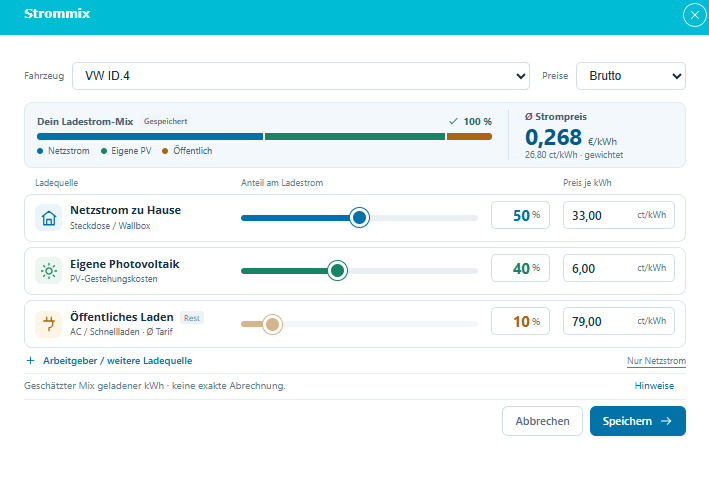Click the Öffentliches Laden slider handle
Screen dimensions: 709x497
tap(272, 324)
